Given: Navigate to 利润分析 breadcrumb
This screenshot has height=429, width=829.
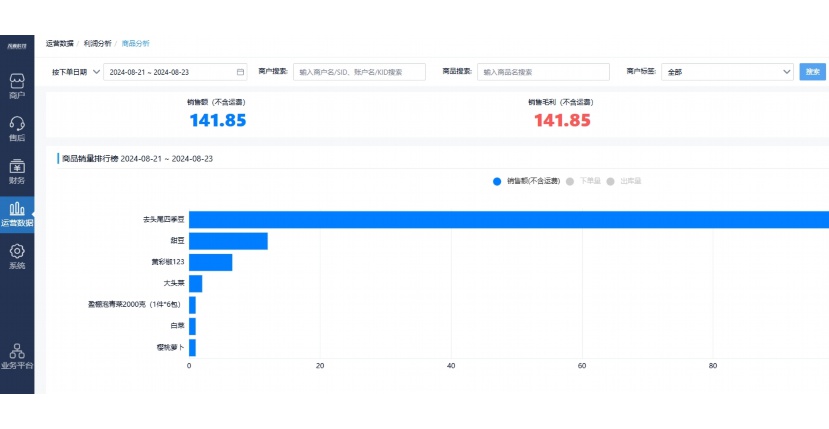Looking at the screenshot, I should click(97, 44).
